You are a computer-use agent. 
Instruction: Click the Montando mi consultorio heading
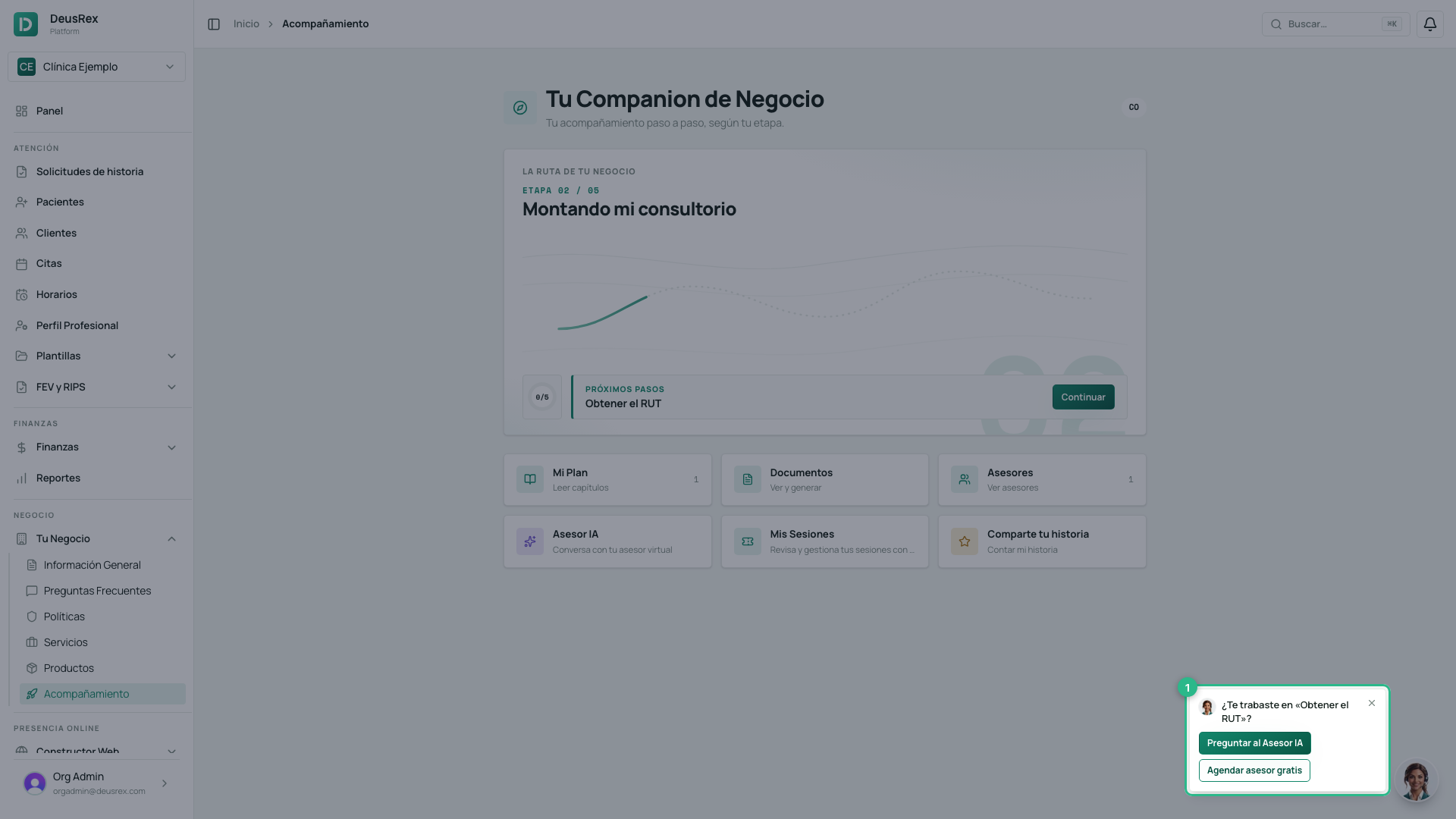[x=629, y=209]
